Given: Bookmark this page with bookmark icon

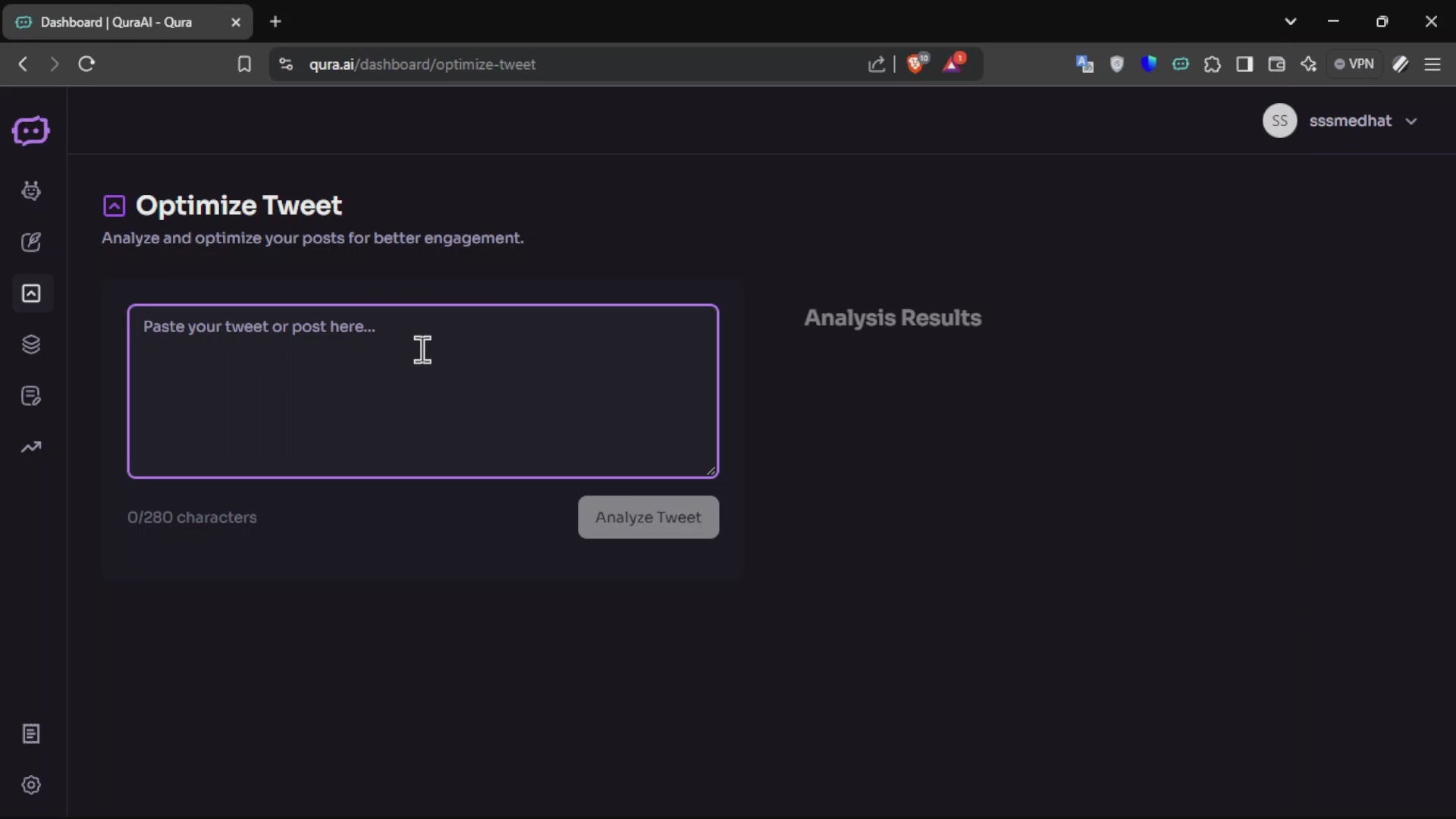Looking at the screenshot, I should [244, 64].
